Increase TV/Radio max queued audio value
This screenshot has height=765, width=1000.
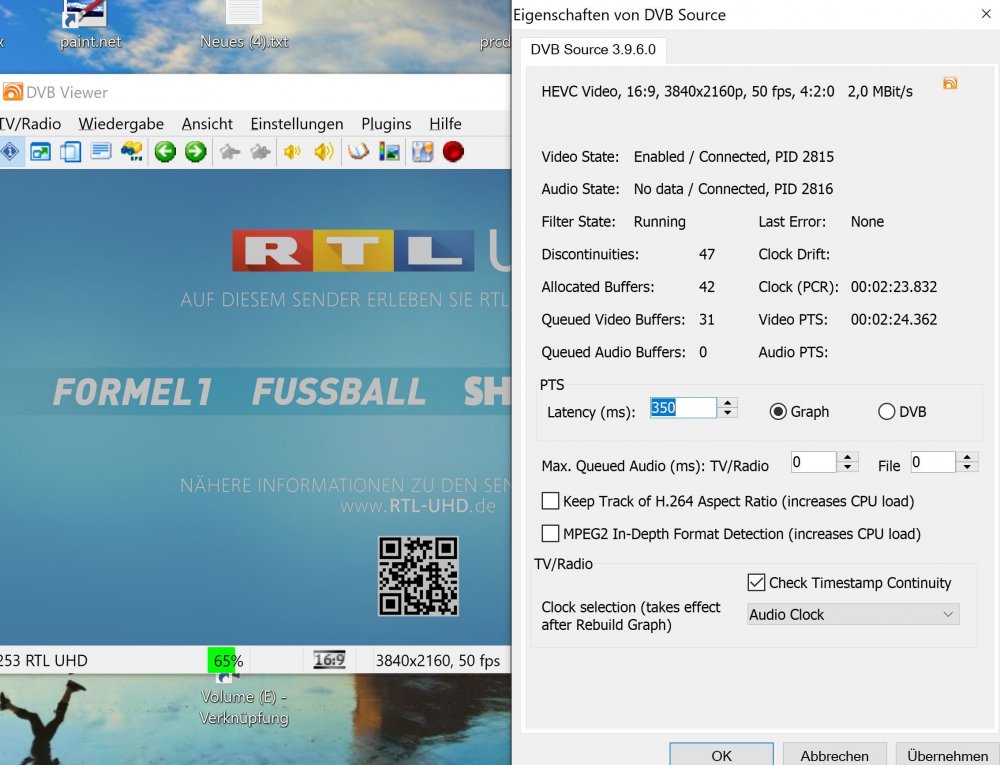[x=848, y=457]
